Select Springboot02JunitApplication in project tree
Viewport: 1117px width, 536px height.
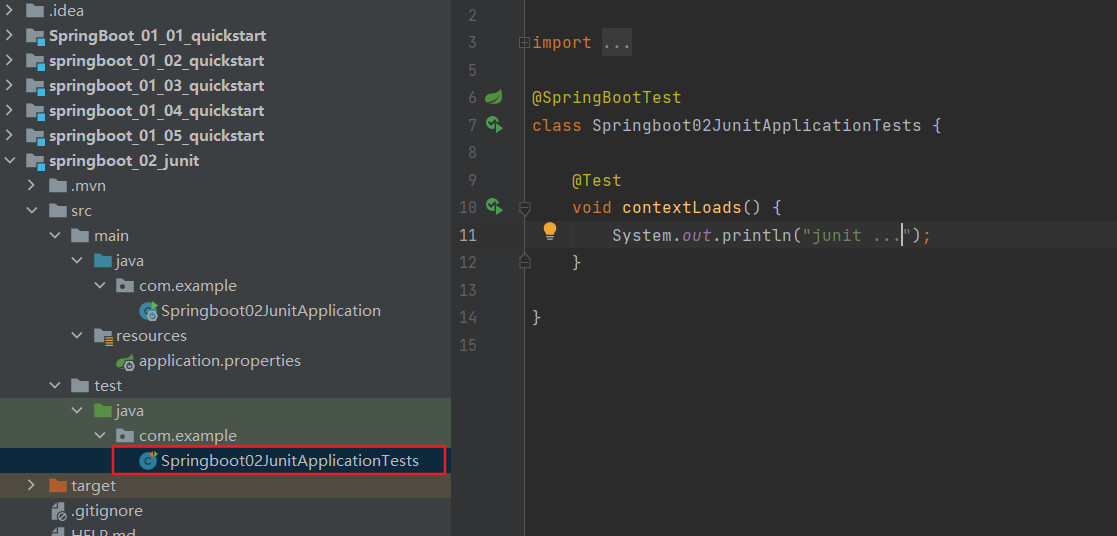point(271,311)
